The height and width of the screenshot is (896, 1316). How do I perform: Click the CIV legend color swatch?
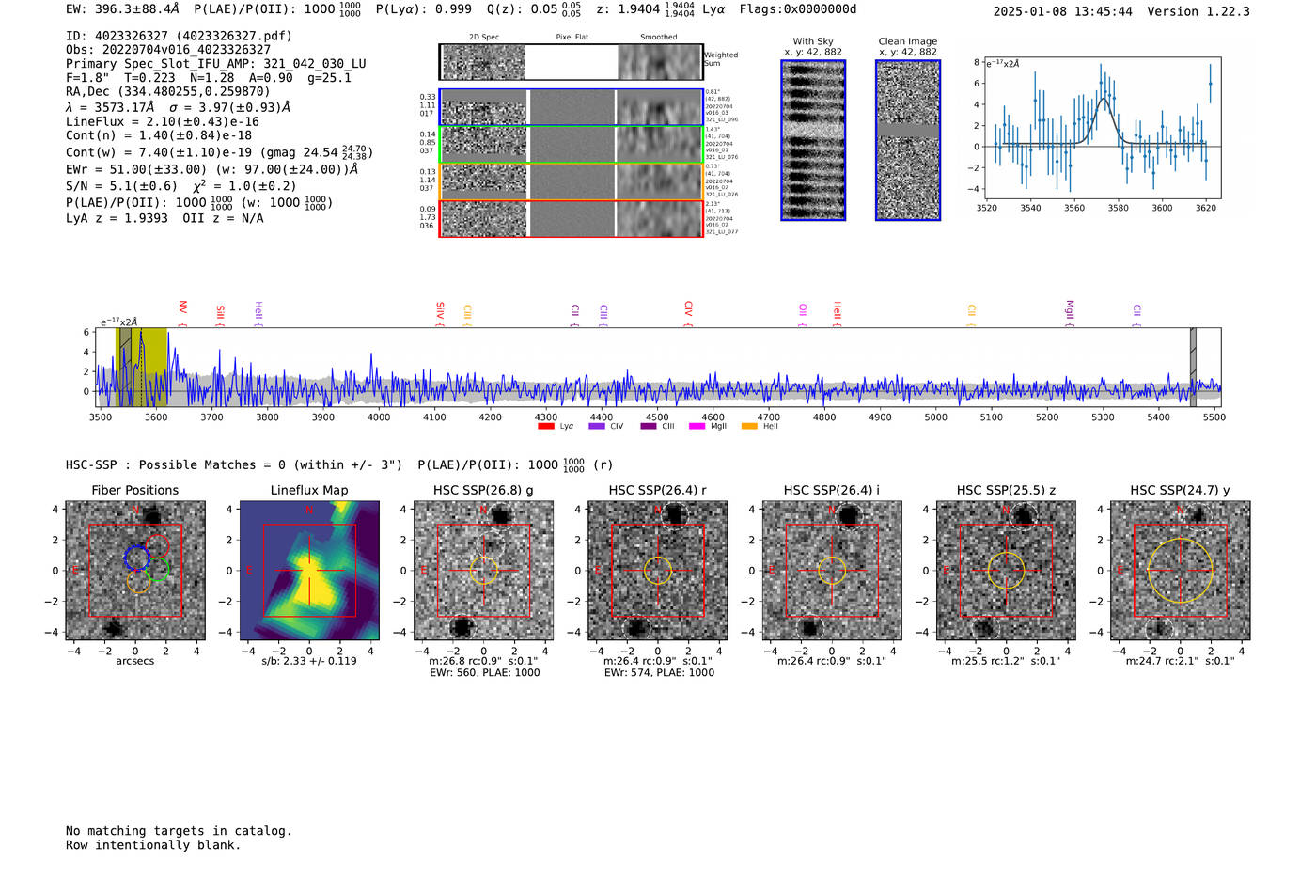click(596, 427)
